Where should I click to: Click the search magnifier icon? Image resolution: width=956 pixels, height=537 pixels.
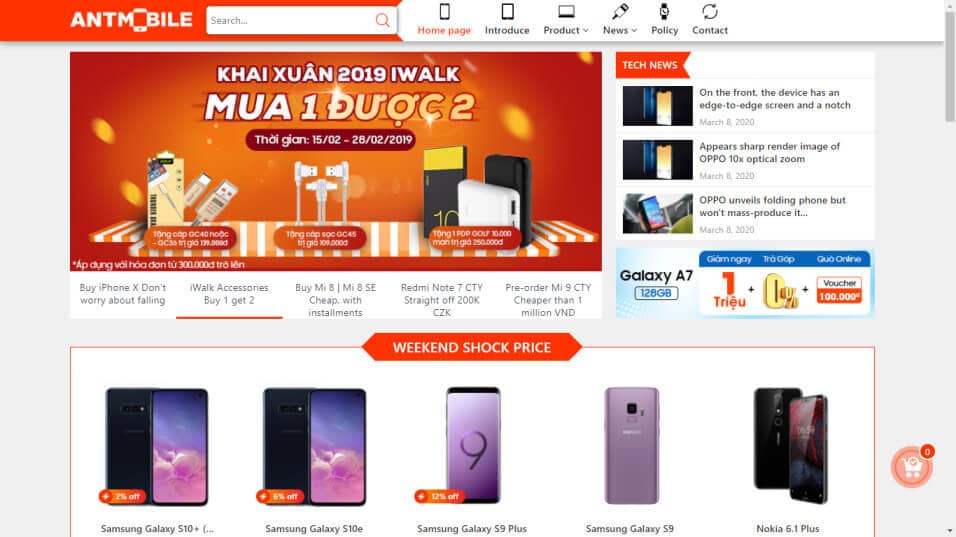click(382, 20)
